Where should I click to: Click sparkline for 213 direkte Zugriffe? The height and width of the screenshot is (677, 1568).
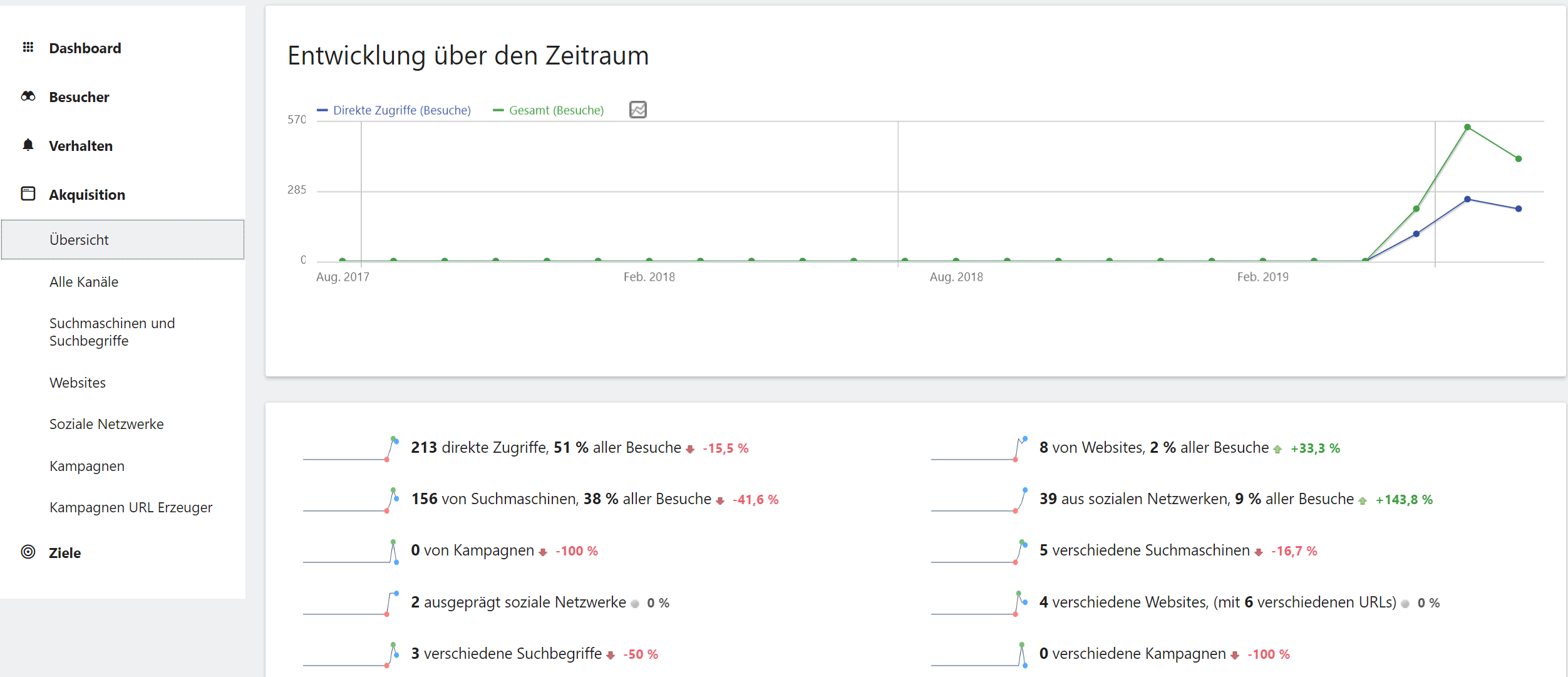click(x=351, y=448)
